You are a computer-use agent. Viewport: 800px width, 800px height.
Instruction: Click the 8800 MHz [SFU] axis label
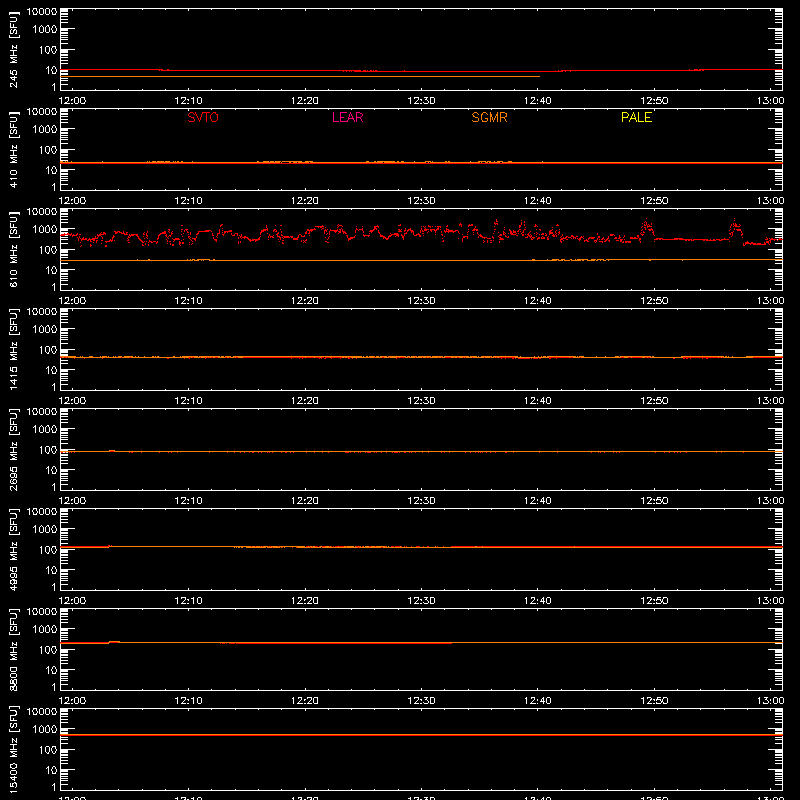[x=13, y=649]
